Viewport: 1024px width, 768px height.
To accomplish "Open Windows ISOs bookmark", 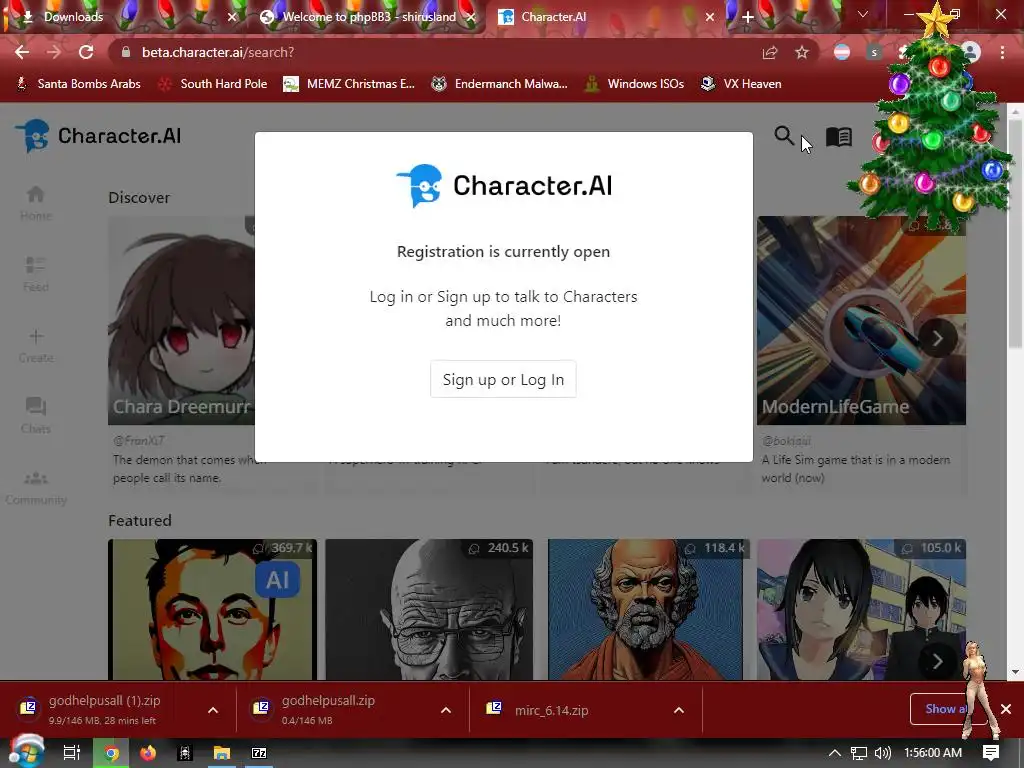I will point(634,84).
